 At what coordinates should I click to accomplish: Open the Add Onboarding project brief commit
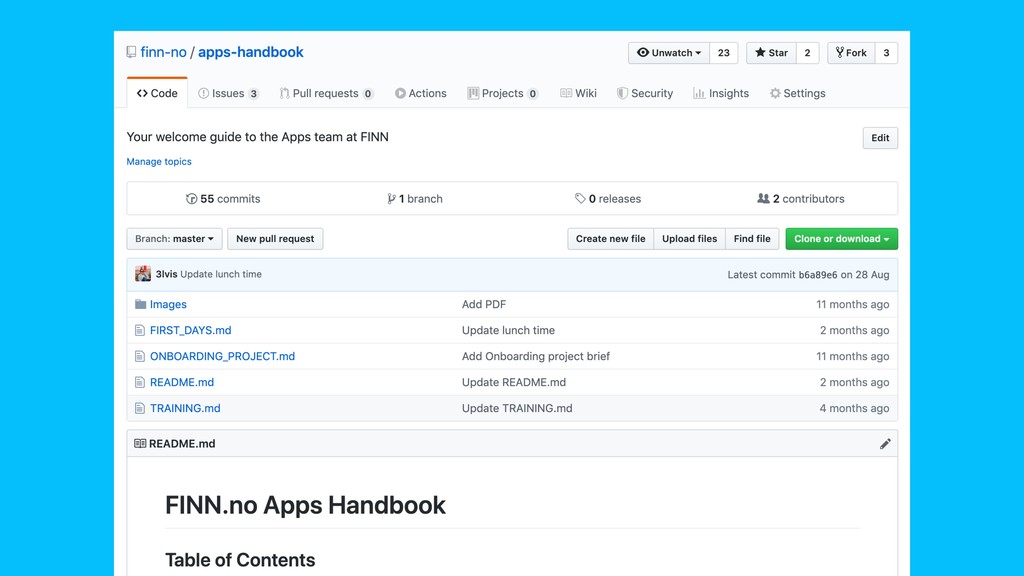(536, 357)
